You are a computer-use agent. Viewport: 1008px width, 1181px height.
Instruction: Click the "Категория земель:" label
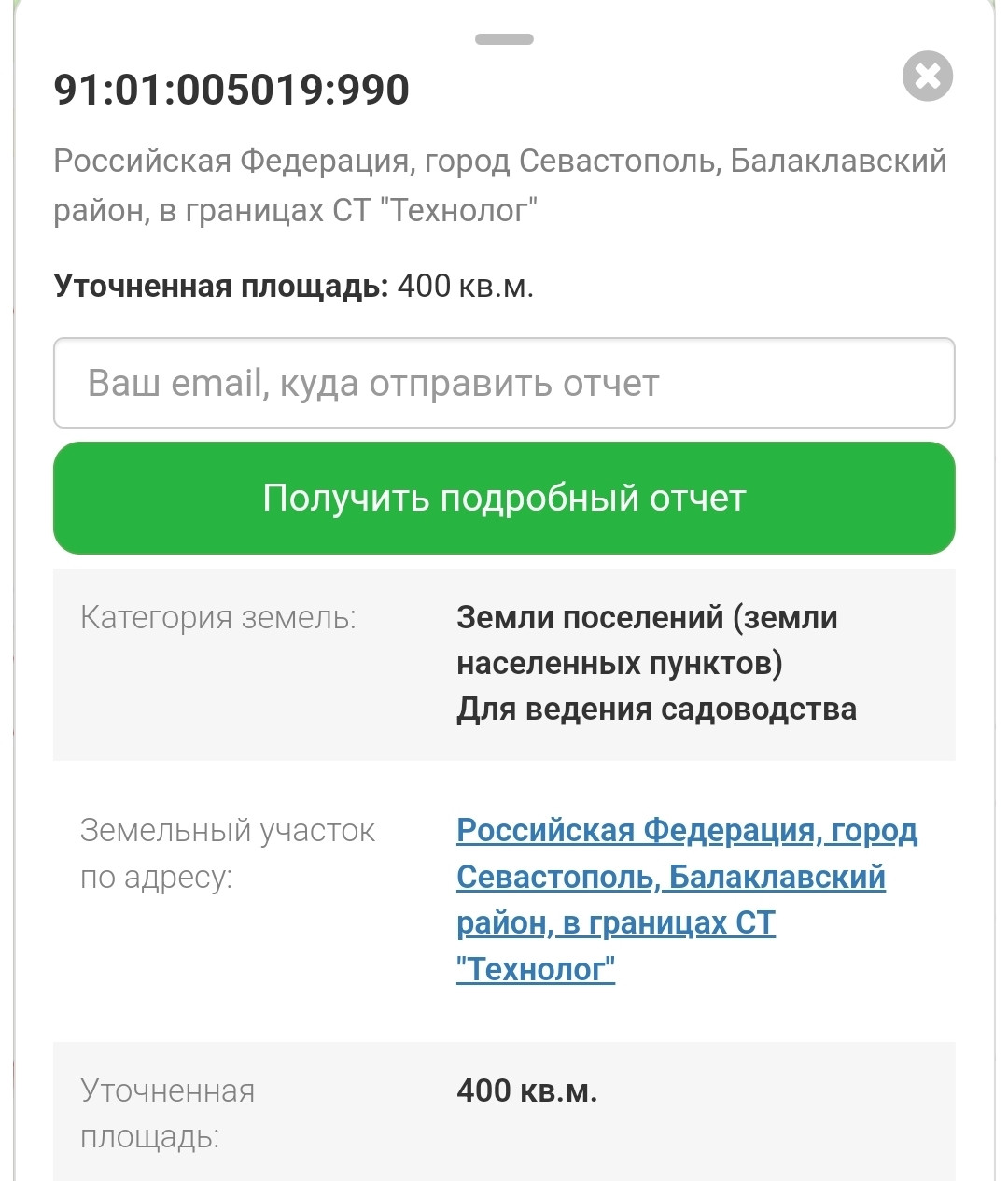pos(218,617)
